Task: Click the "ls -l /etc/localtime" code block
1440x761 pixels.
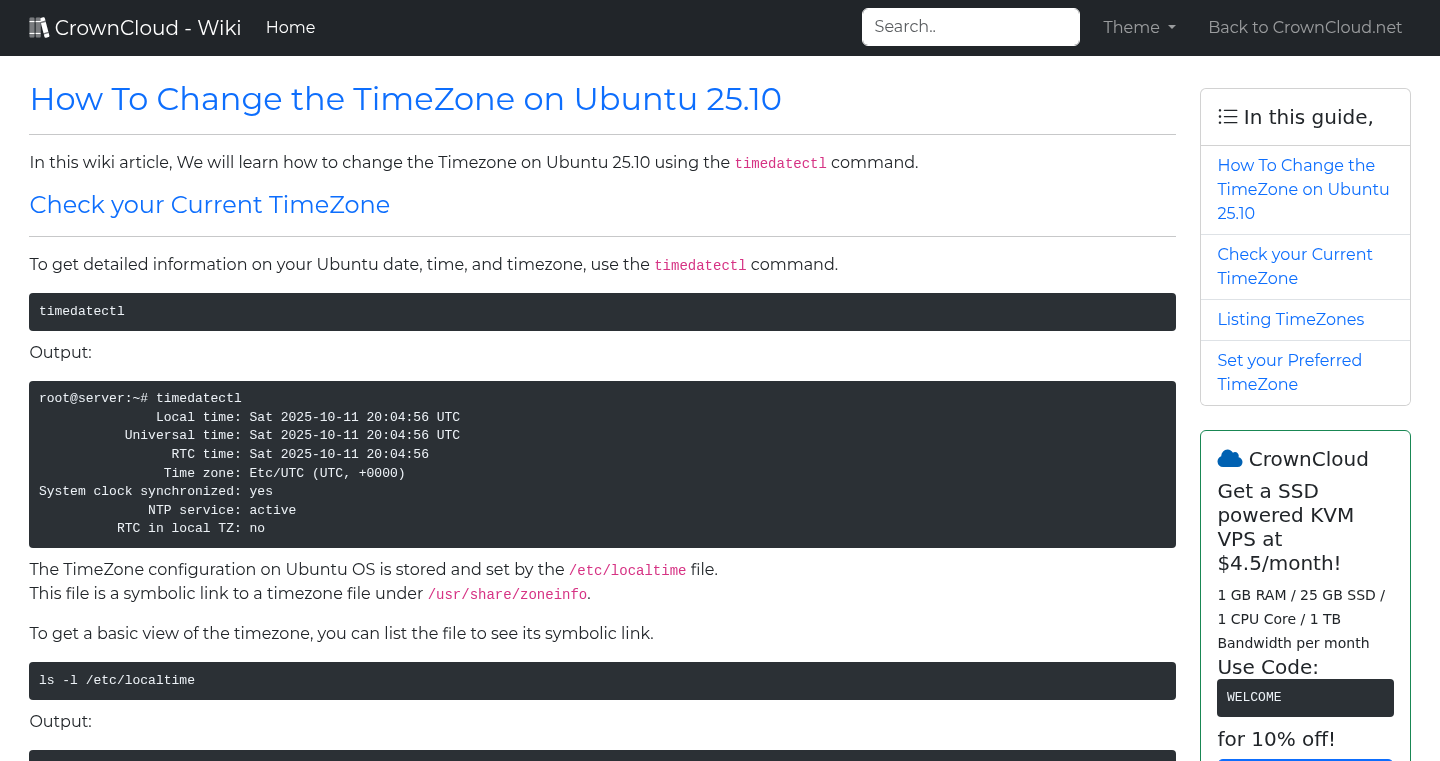Action: point(602,680)
